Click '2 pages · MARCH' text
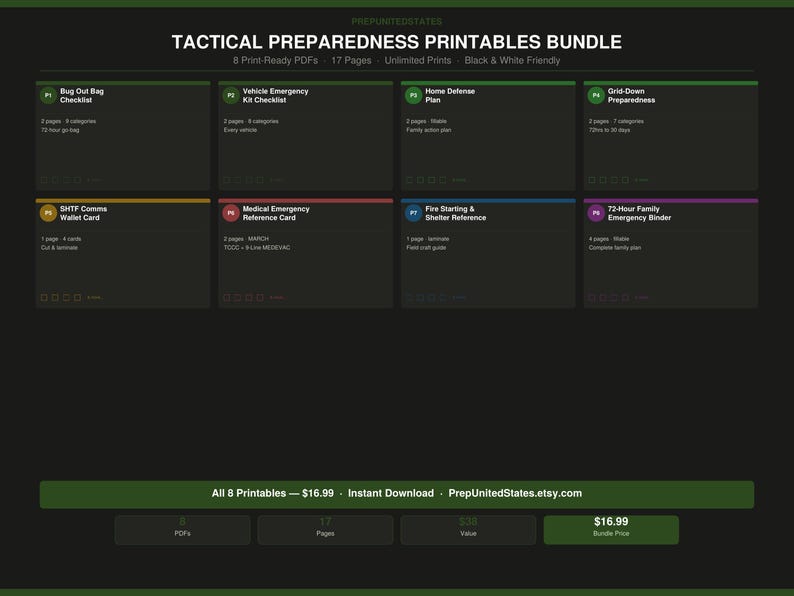 pyautogui.click(x=246, y=239)
